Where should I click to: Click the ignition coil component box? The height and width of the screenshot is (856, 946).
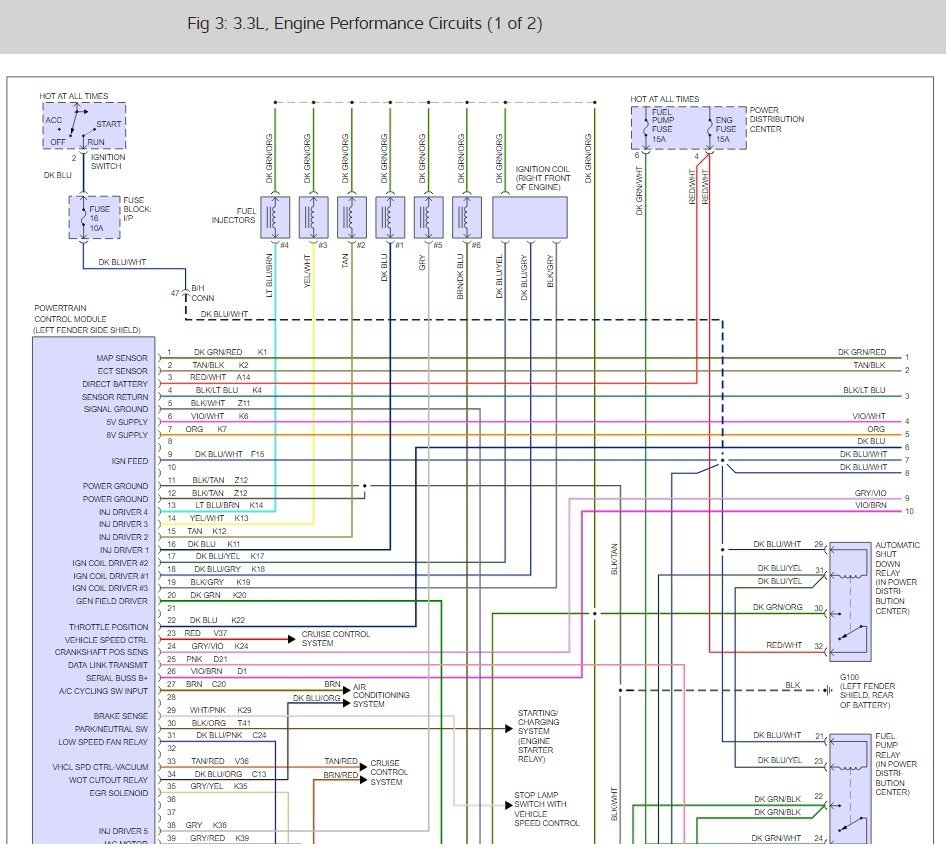coord(530,217)
